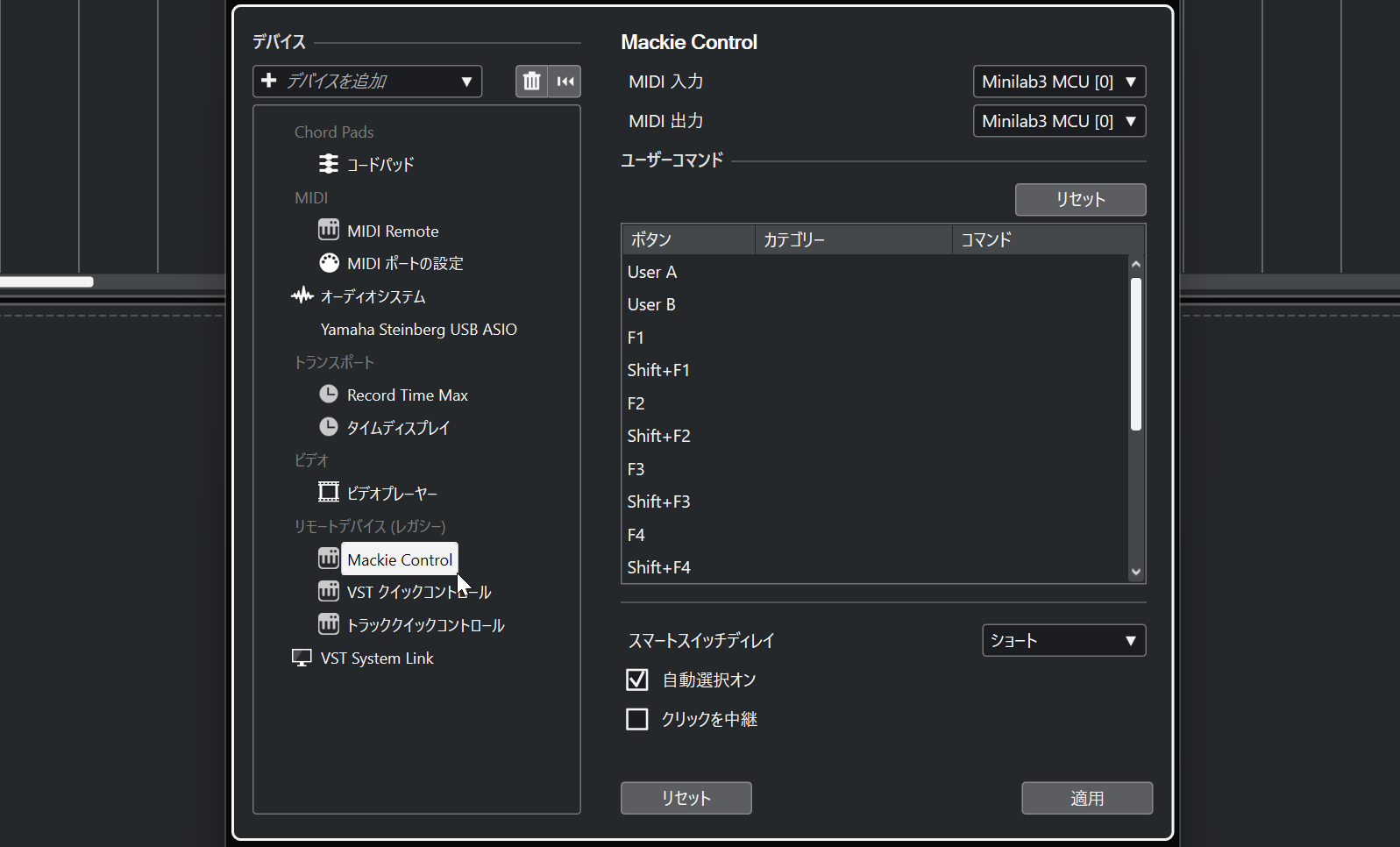1400x847 pixels.
Task: Click the bottom リセット button
Action: click(686, 798)
